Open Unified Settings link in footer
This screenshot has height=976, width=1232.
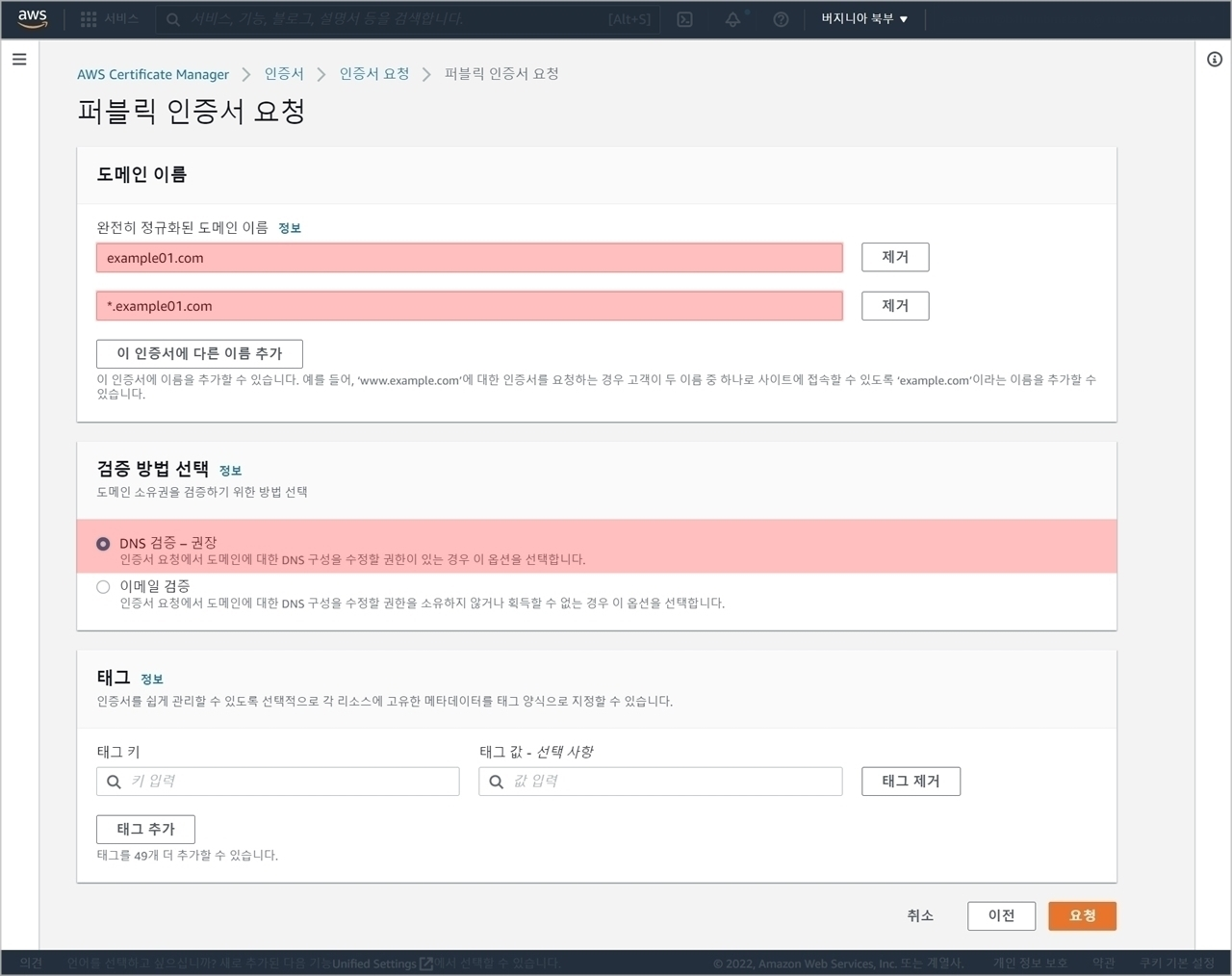click(x=382, y=963)
